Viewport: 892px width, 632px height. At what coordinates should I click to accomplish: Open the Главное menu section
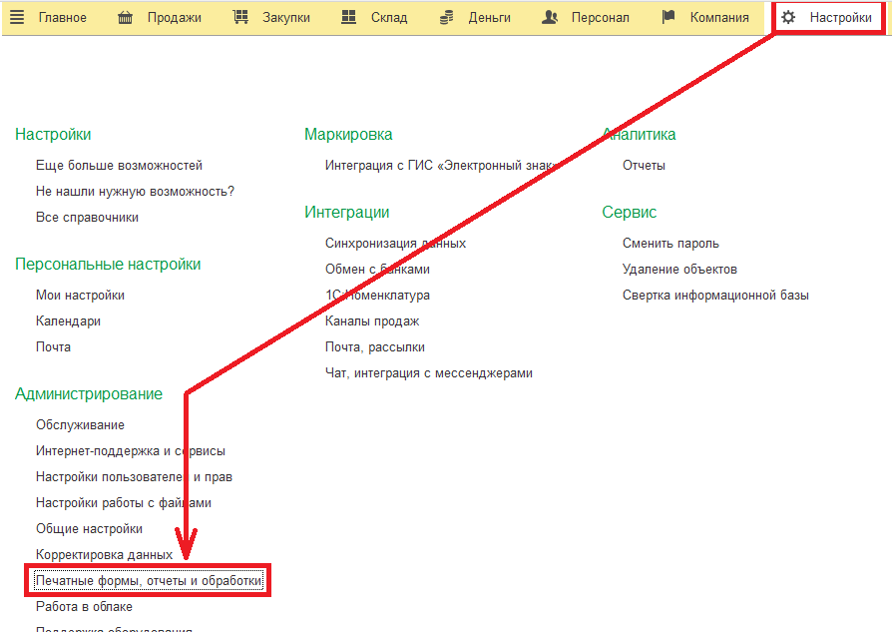click(x=62, y=18)
